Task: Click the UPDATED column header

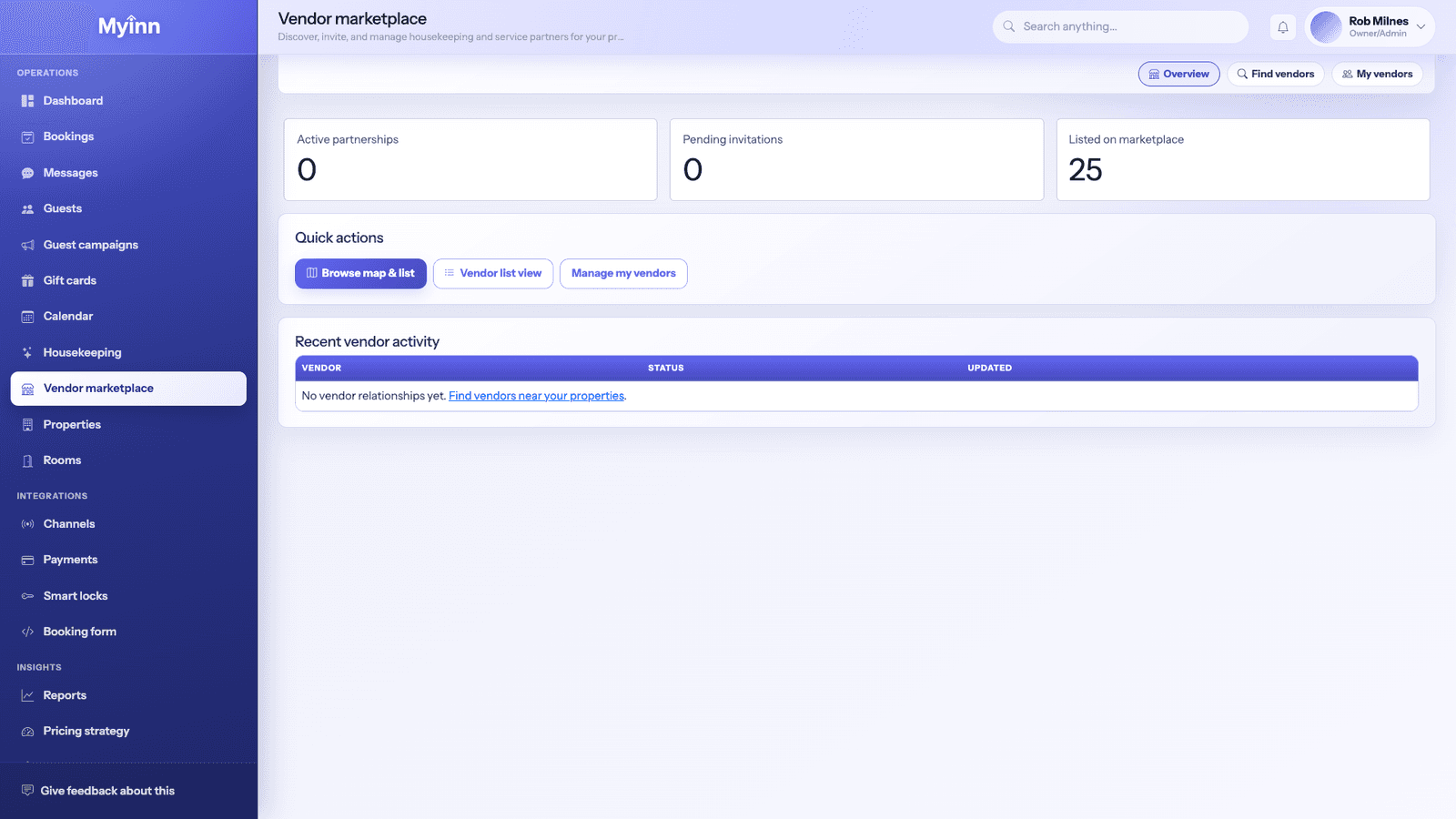Action: pyautogui.click(x=990, y=368)
